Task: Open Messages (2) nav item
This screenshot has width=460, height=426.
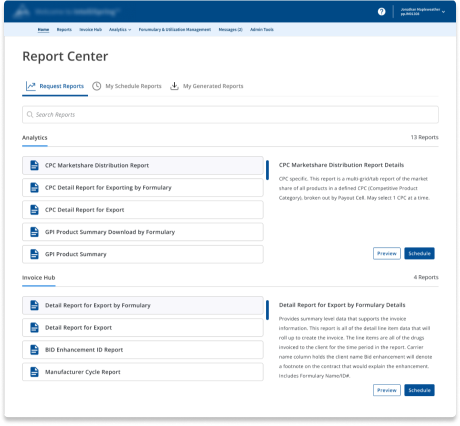Action: [x=230, y=30]
